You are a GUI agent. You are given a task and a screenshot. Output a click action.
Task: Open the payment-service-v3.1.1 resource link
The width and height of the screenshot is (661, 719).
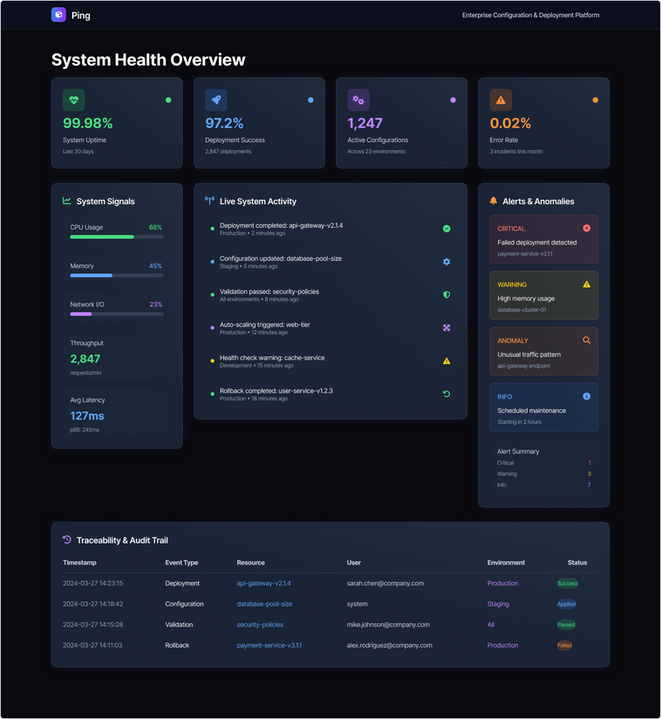click(x=269, y=645)
